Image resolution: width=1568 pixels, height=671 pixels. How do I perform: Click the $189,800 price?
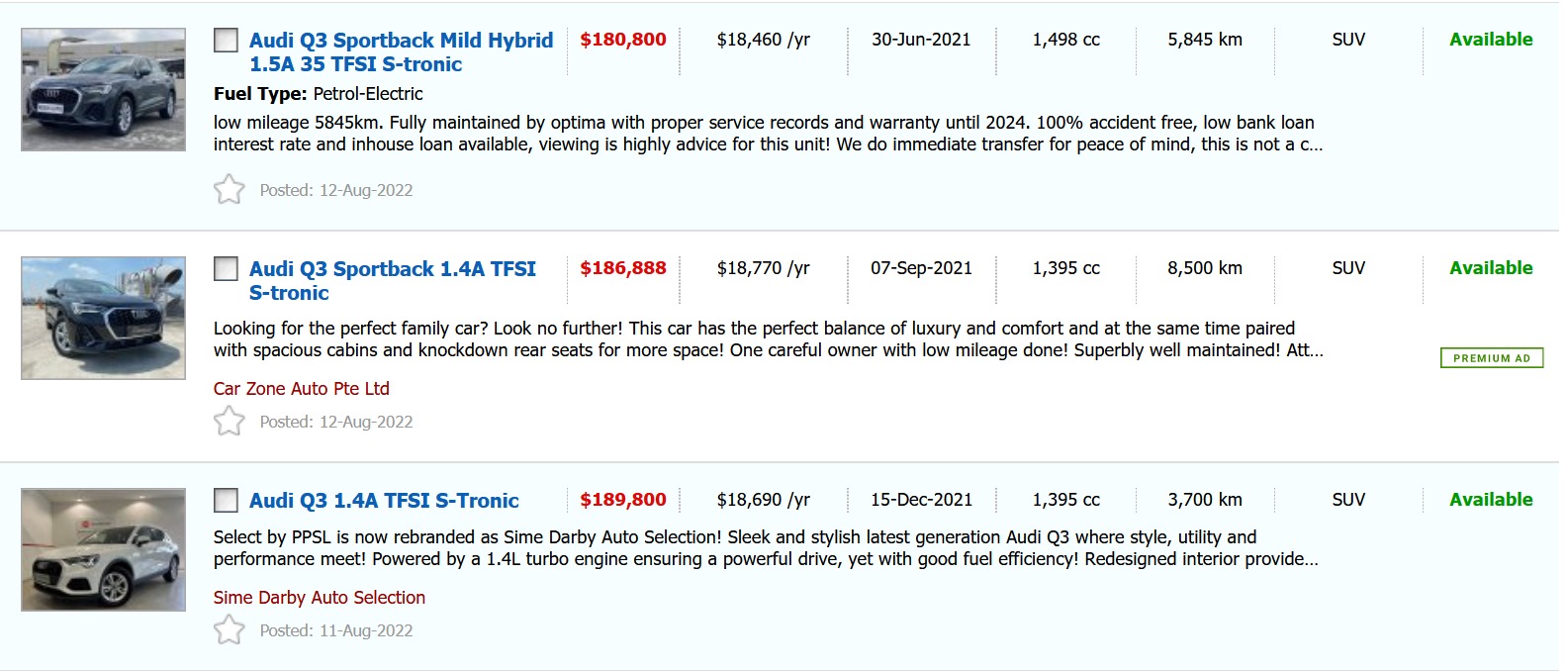pos(622,500)
